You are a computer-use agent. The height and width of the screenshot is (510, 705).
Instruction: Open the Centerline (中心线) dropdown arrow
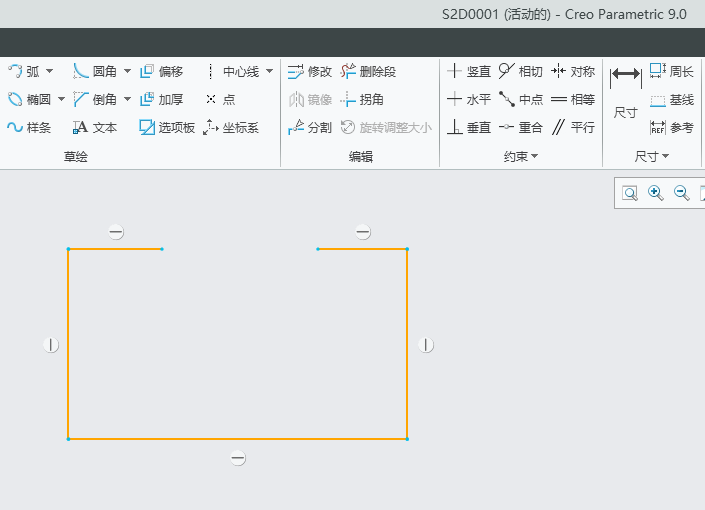click(270, 71)
